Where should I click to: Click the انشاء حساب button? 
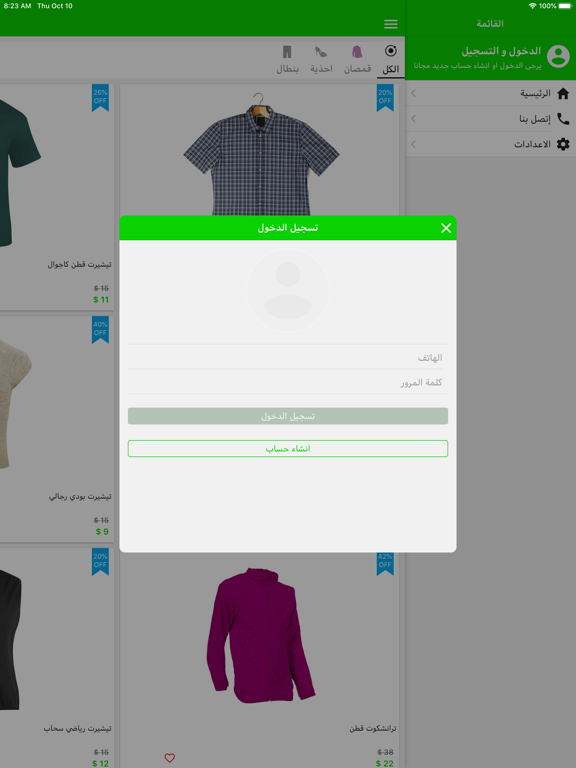click(x=288, y=448)
